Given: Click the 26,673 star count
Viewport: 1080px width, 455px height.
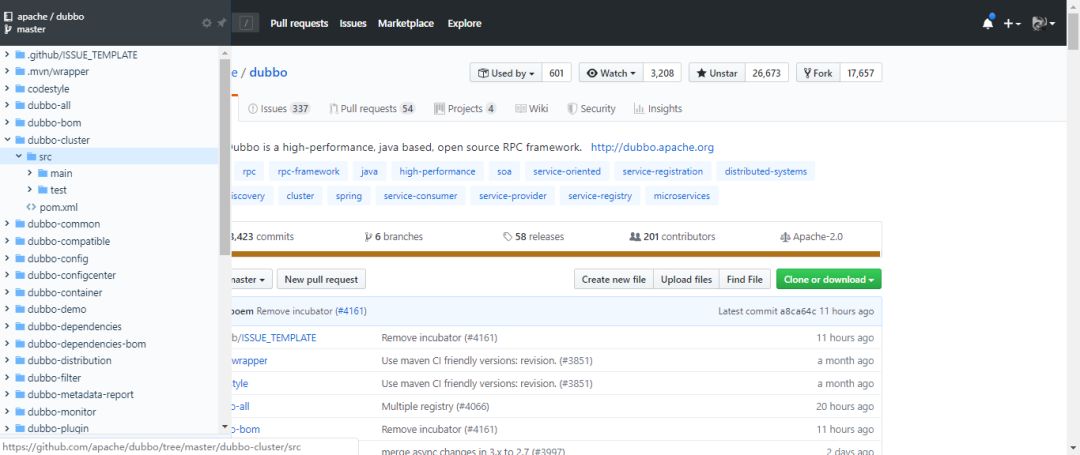Looking at the screenshot, I should tap(767, 73).
